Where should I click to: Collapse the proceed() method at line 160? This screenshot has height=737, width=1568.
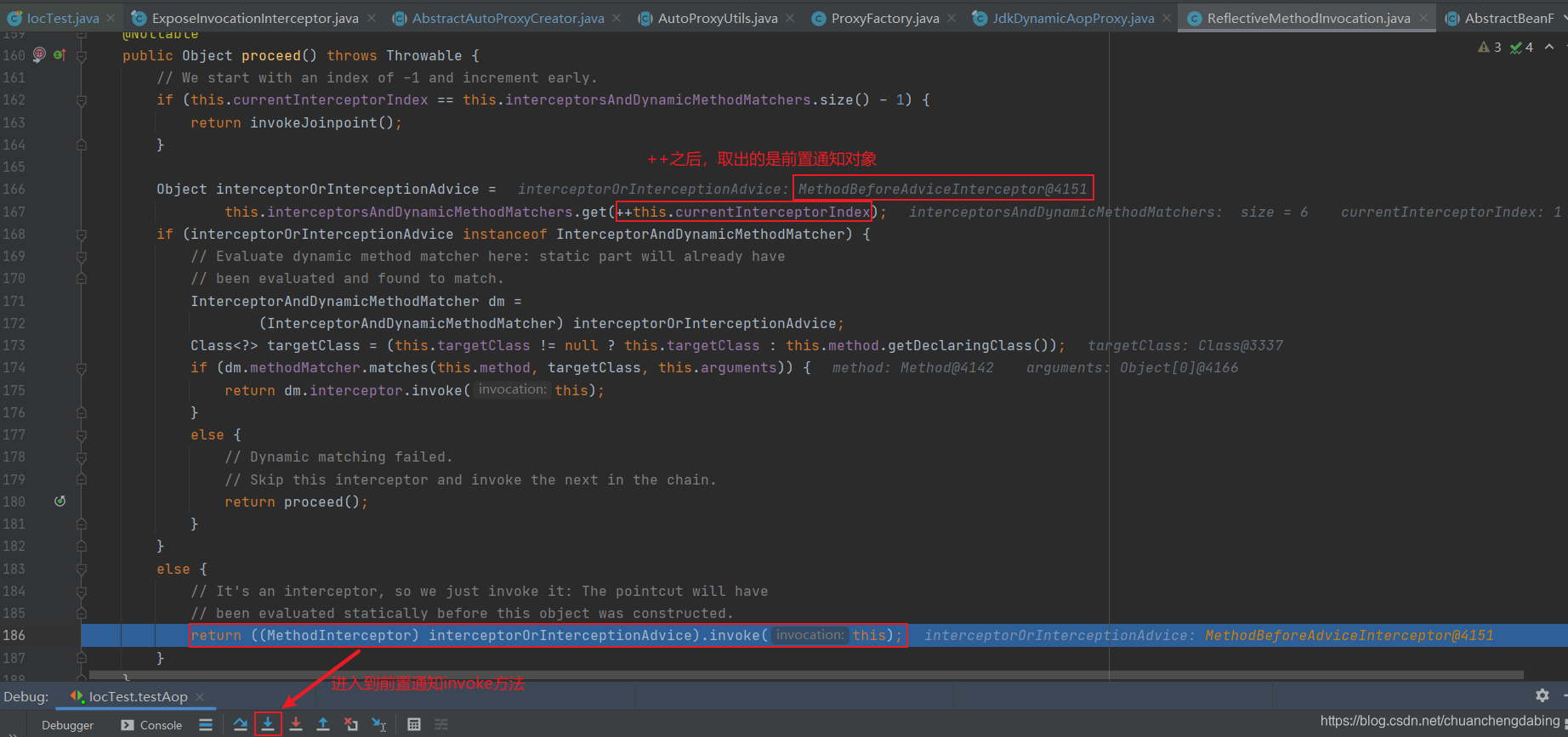click(x=82, y=56)
